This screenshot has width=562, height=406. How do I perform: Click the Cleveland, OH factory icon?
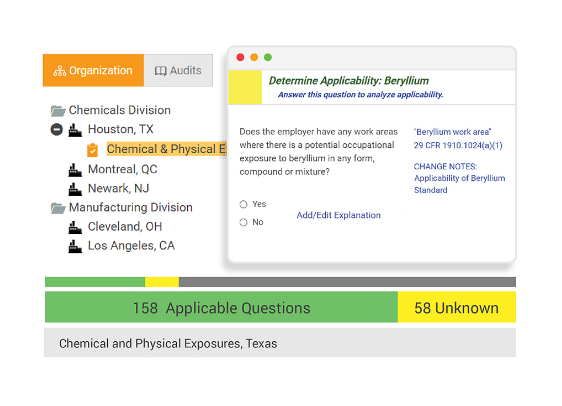tap(75, 227)
